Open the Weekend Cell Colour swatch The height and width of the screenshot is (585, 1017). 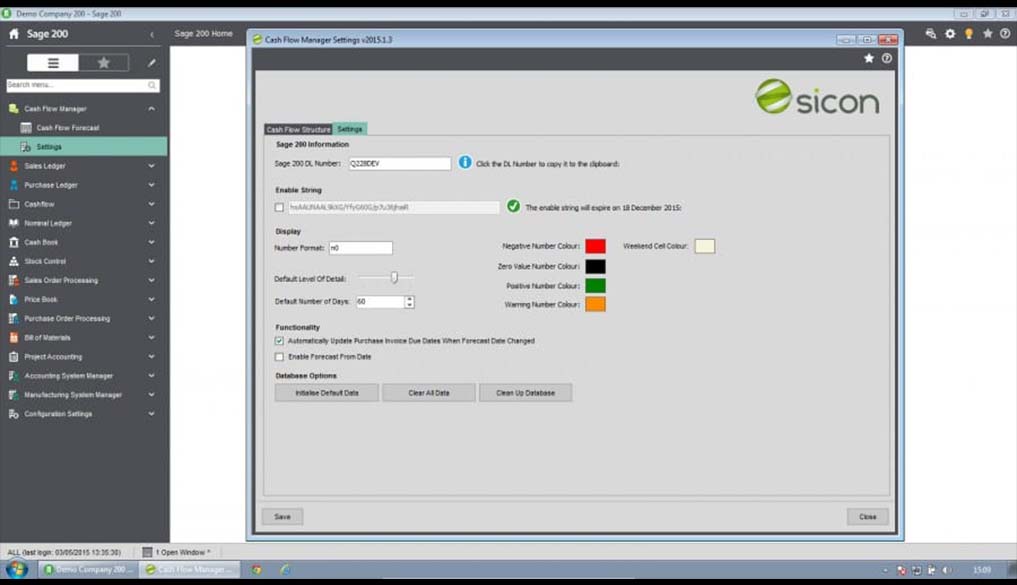(705, 246)
